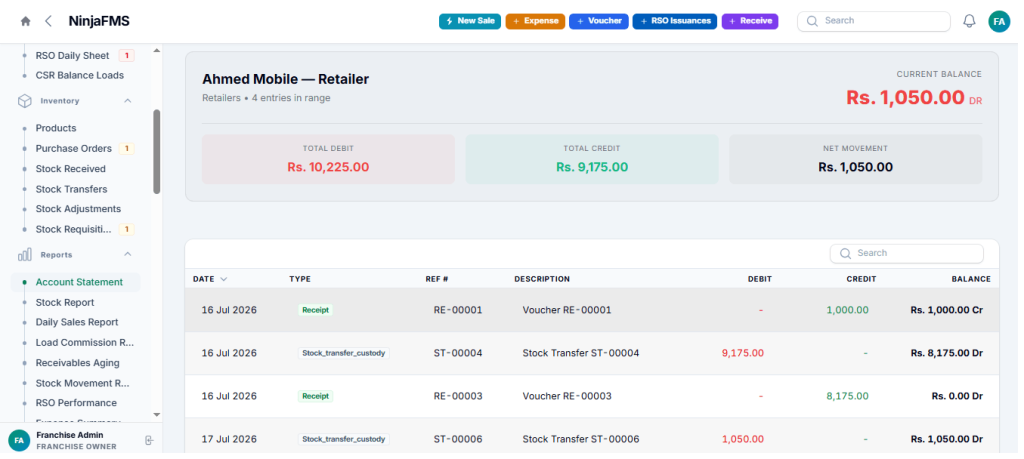Image resolution: width=1024 pixels, height=459 pixels.
Task: Open RSO Issuances button
Action: [675, 21]
